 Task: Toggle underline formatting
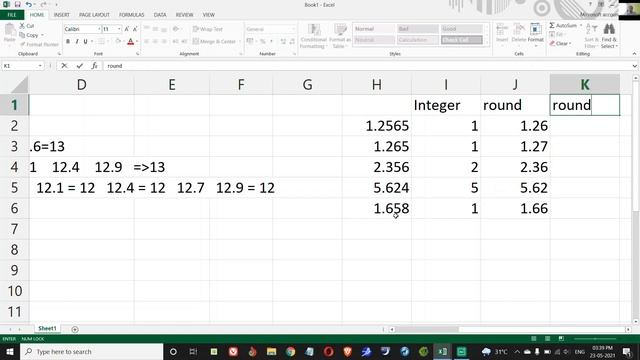[85, 41]
